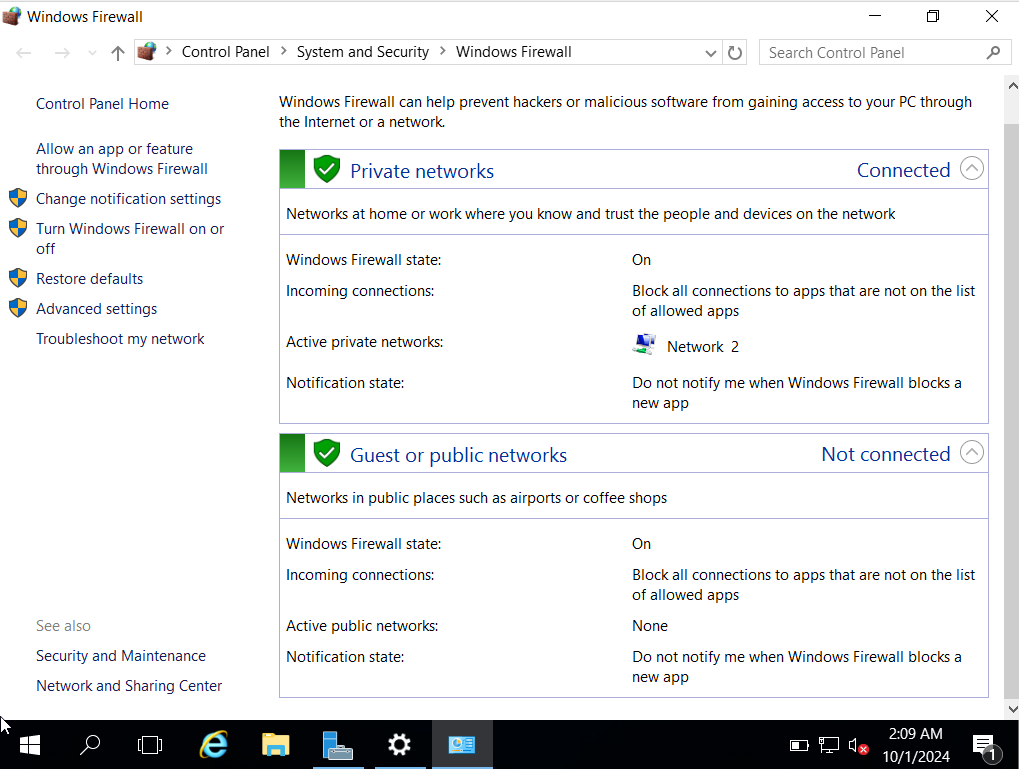
Task: Click the green shield icon for Private networks
Action: (x=327, y=169)
